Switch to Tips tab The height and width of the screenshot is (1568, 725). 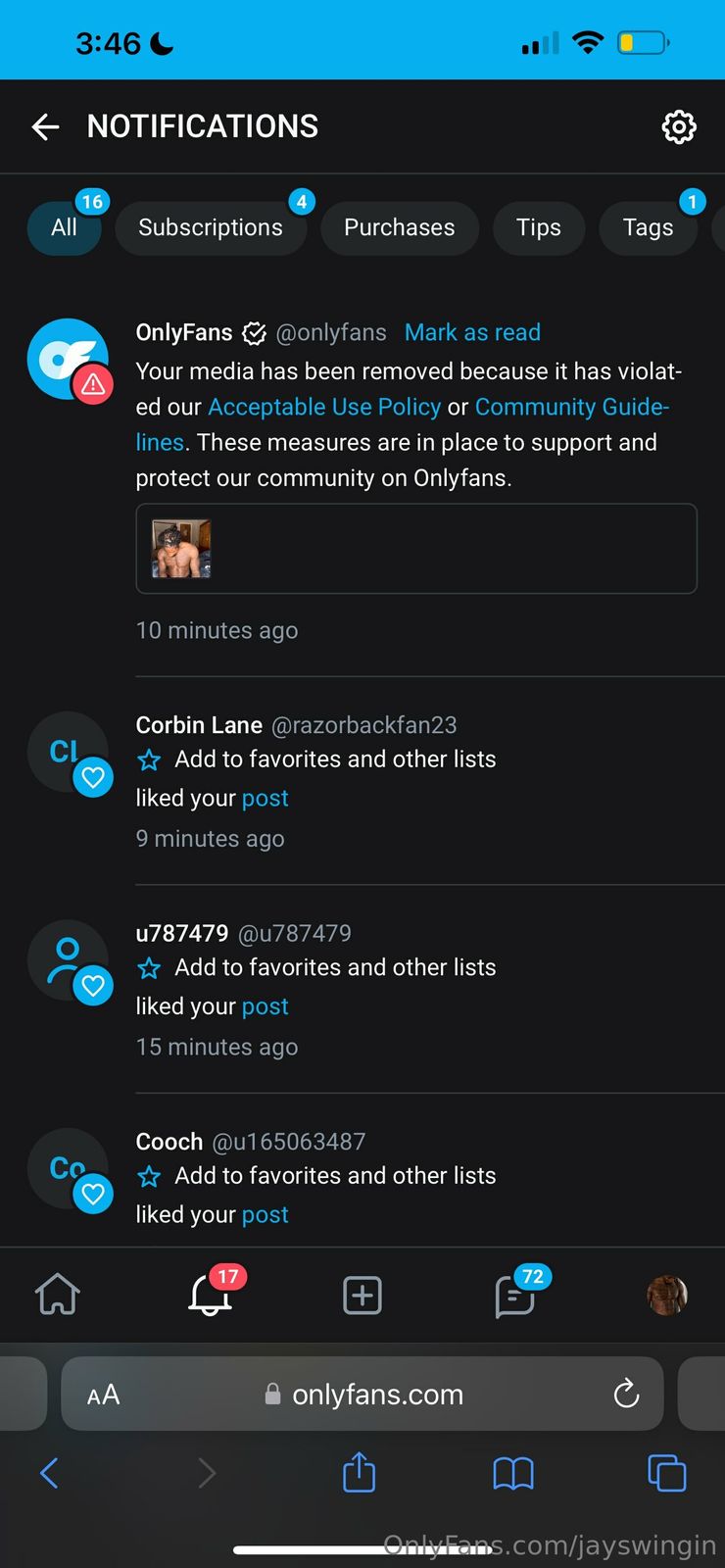coord(539,227)
